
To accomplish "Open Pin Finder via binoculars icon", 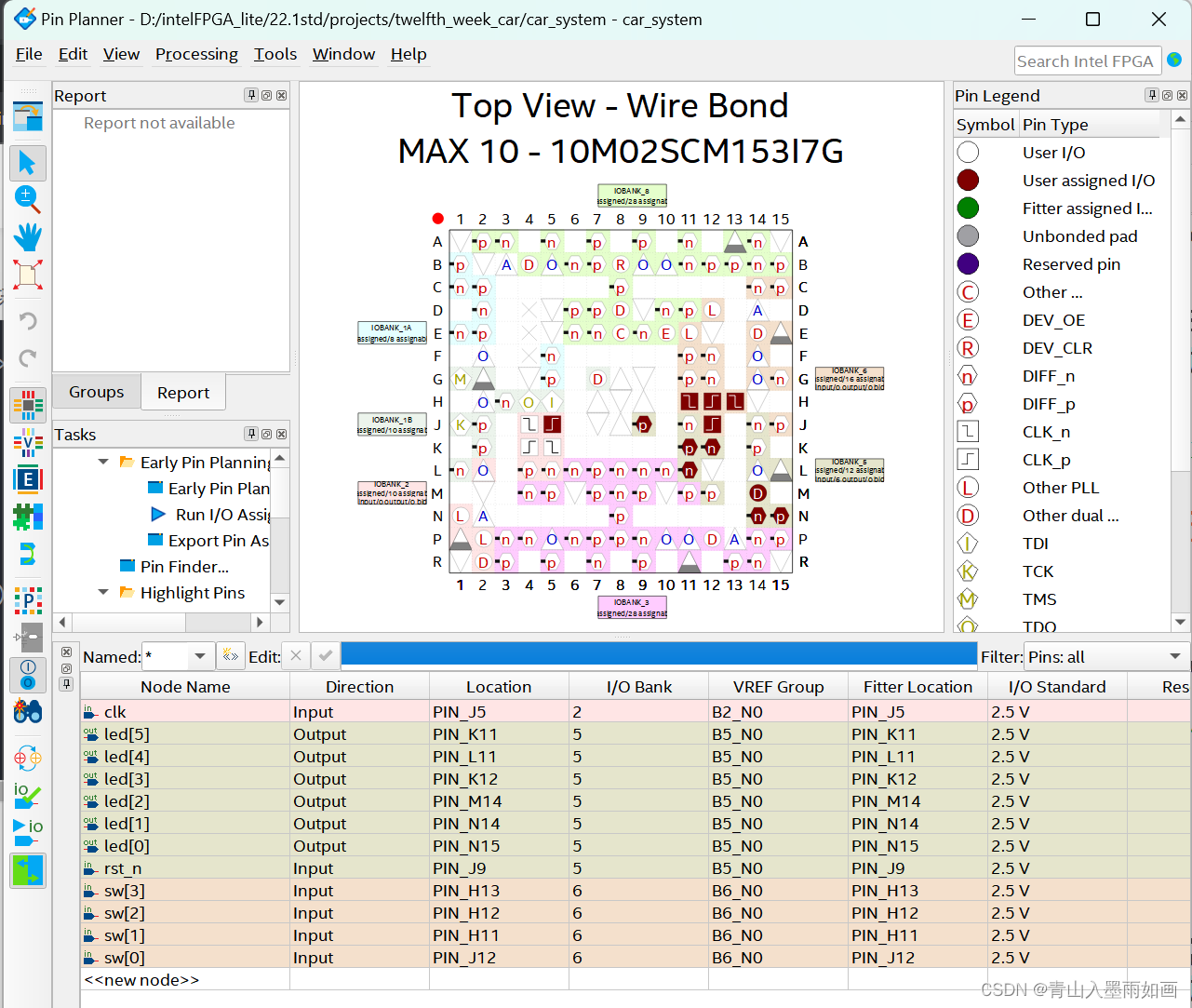I will coord(28,712).
